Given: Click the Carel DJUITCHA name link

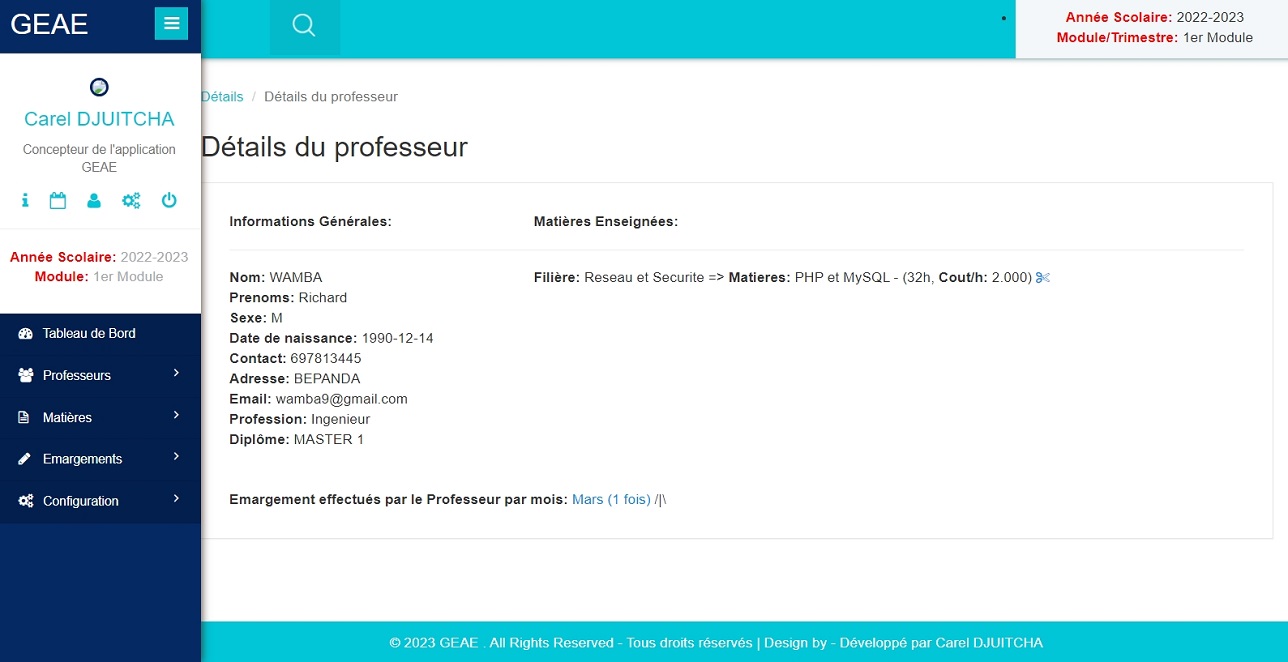Looking at the screenshot, I should (x=99, y=120).
